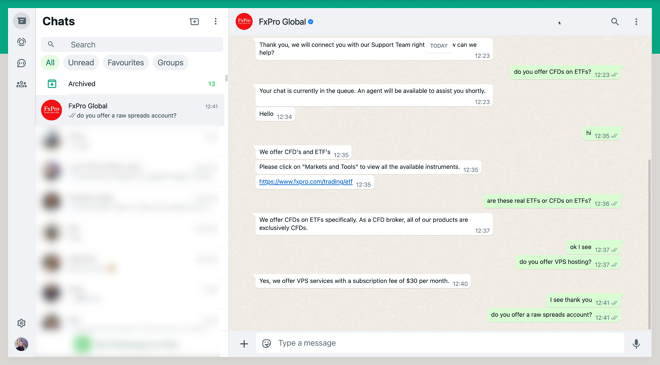Click the attach plus icon
The image size is (660, 365).
pyautogui.click(x=244, y=344)
